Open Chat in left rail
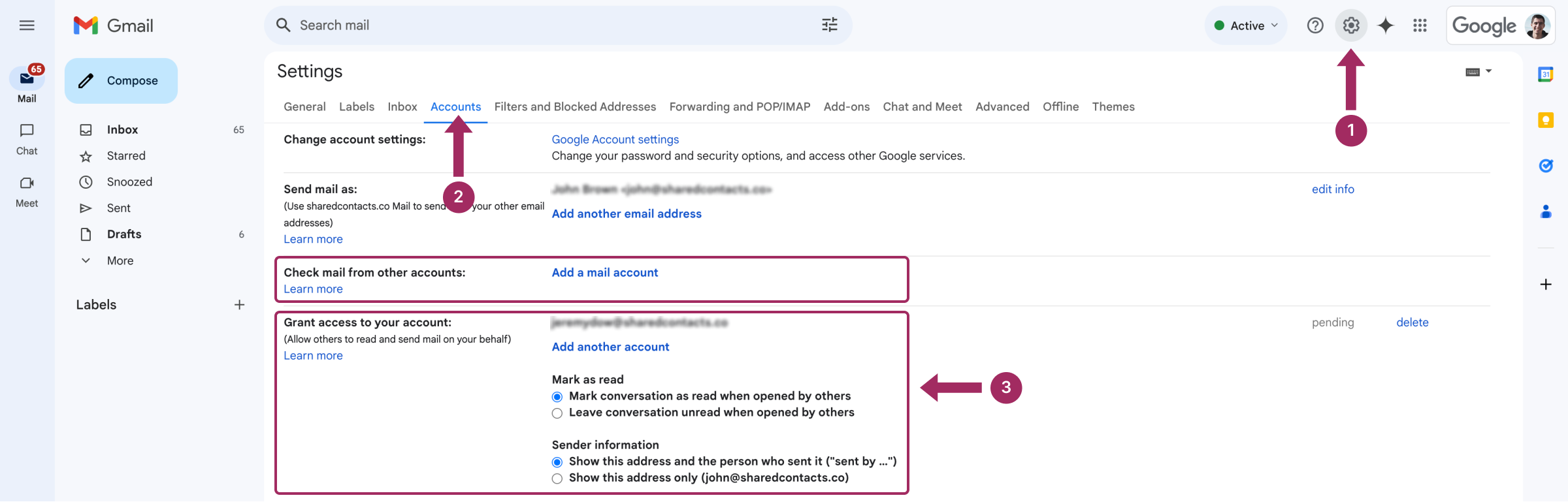Screen dimensions: 1568x502 pyautogui.click(x=27, y=139)
